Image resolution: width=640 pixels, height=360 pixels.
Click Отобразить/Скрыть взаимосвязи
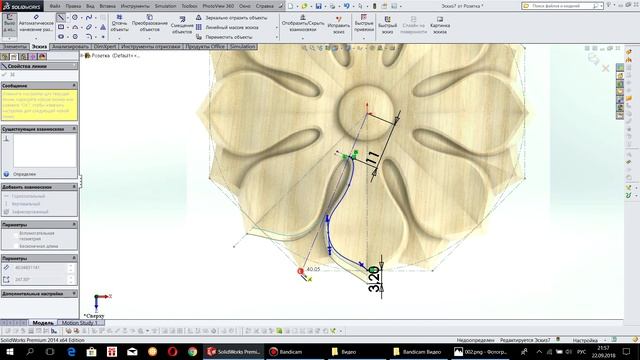(x=302, y=23)
